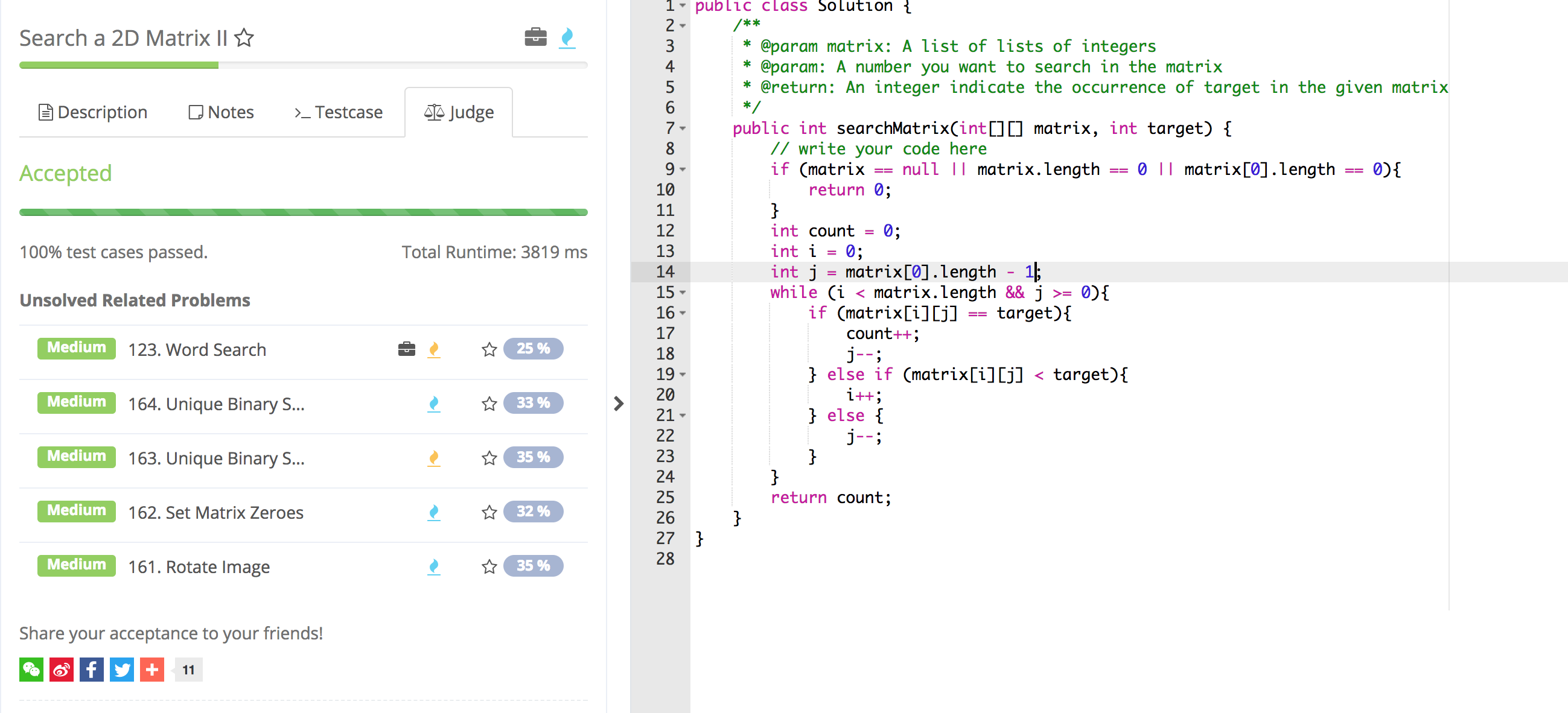
Task: Click the 35 % badge for Rotate Image
Action: click(x=533, y=565)
